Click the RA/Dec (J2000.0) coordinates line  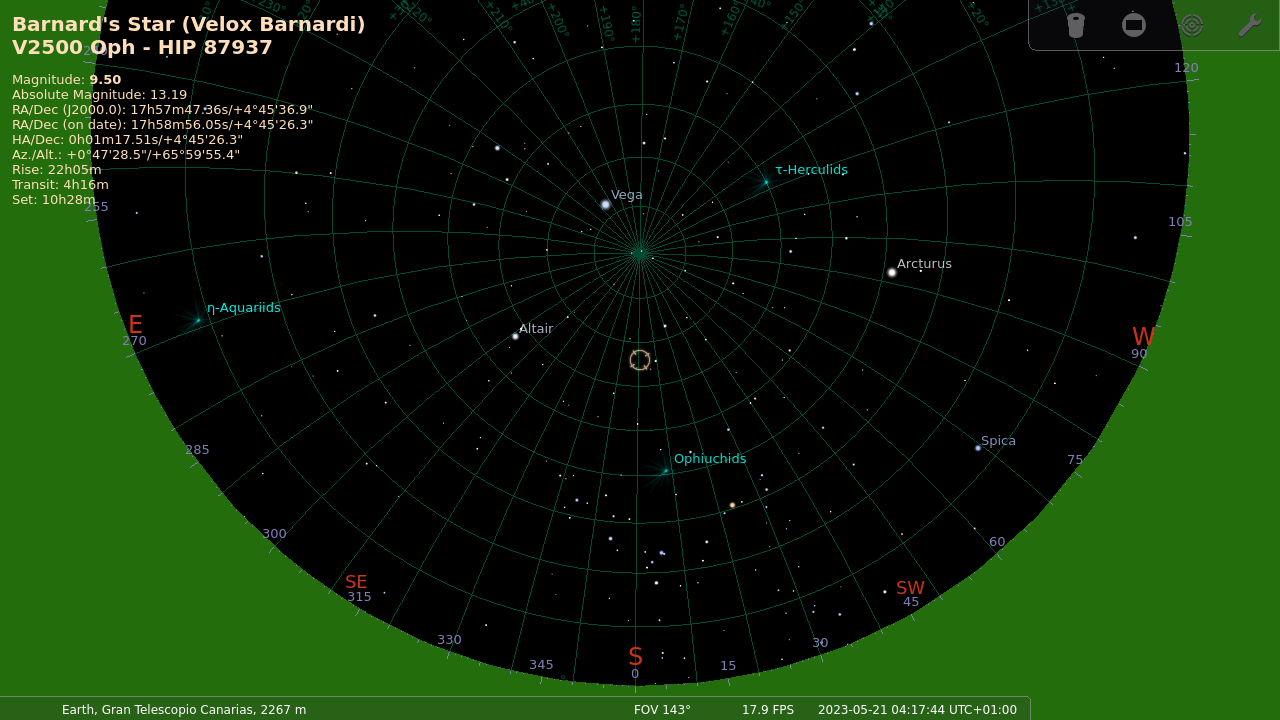(162, 110)
